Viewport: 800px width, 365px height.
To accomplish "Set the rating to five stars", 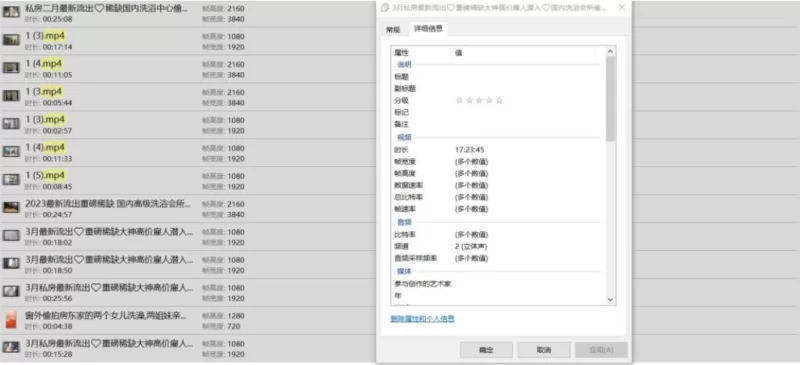I will coord(499,101).
